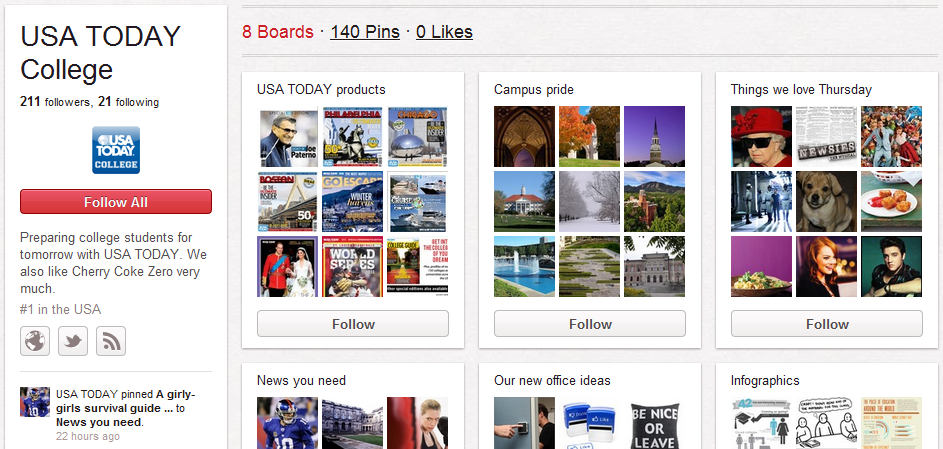The width and height of the screenshot is (943, 449).
Task: Open the website globe icon
Action: click(35, 341)
